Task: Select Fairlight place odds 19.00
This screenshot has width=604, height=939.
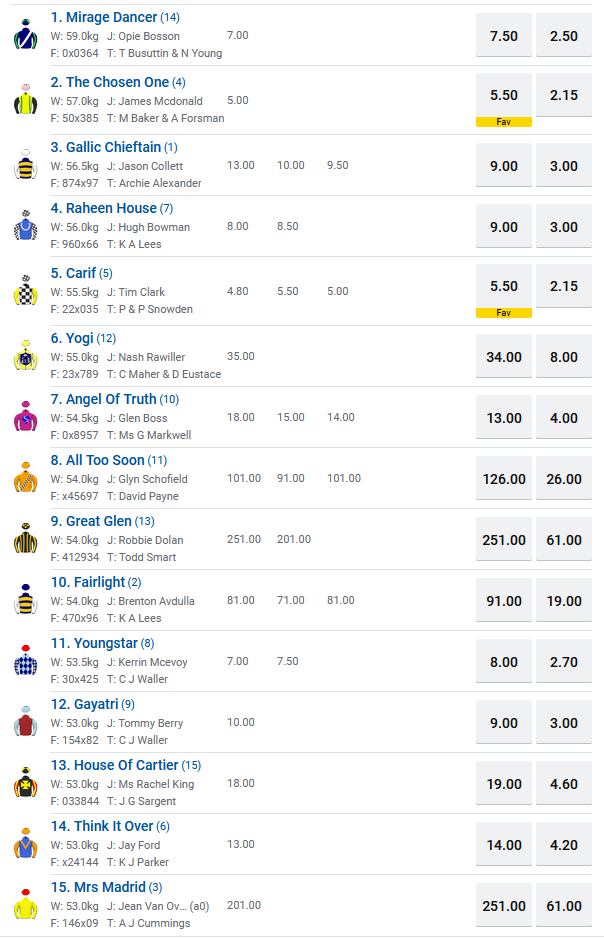Action: [x=563, y=601]
